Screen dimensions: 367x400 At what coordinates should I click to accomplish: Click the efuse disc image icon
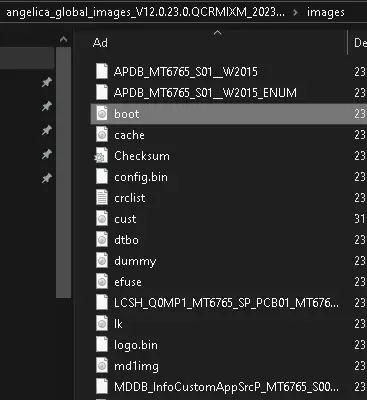[102, 282]
